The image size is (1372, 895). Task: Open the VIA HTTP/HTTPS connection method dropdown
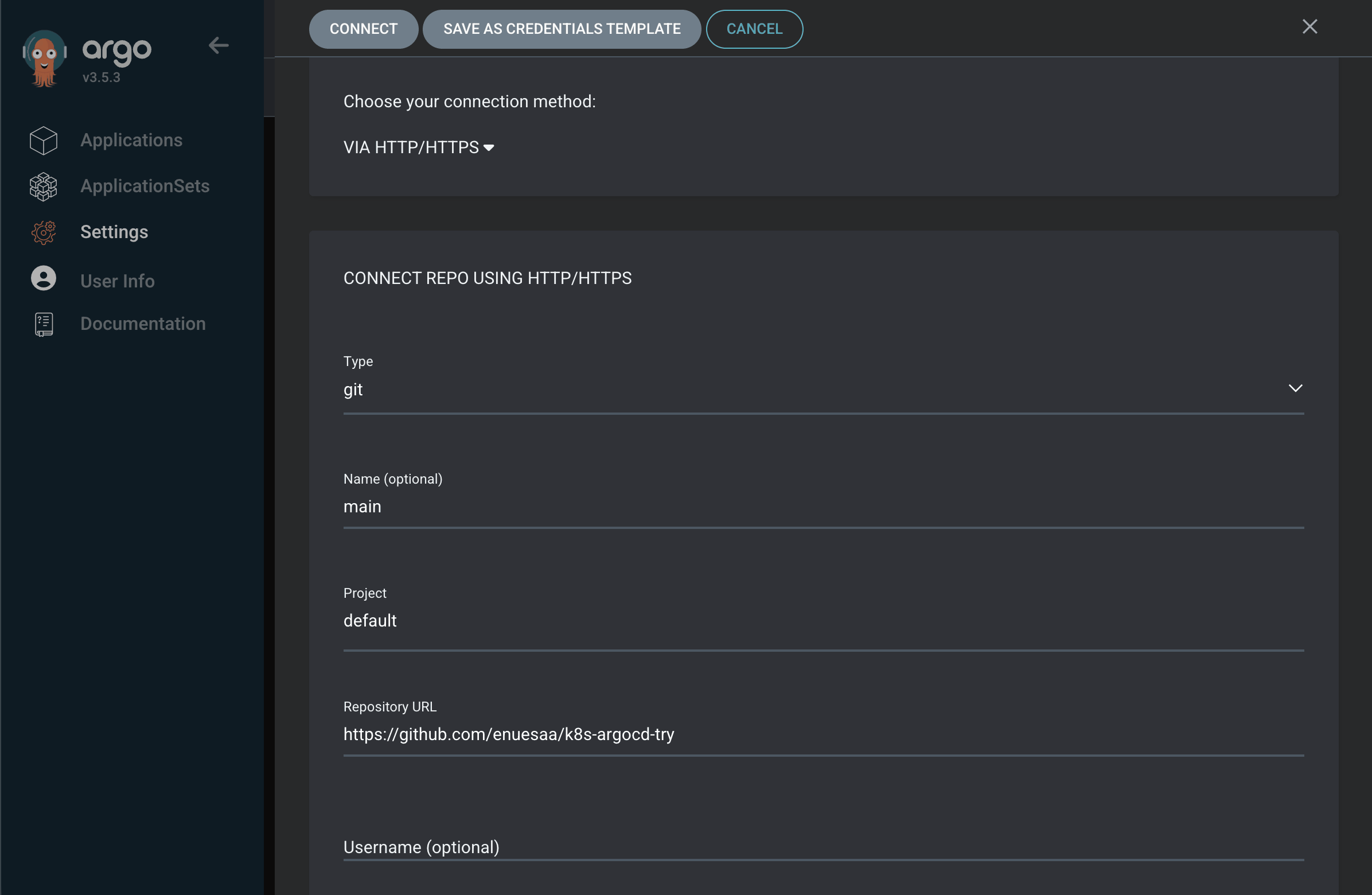pos(419,147)
